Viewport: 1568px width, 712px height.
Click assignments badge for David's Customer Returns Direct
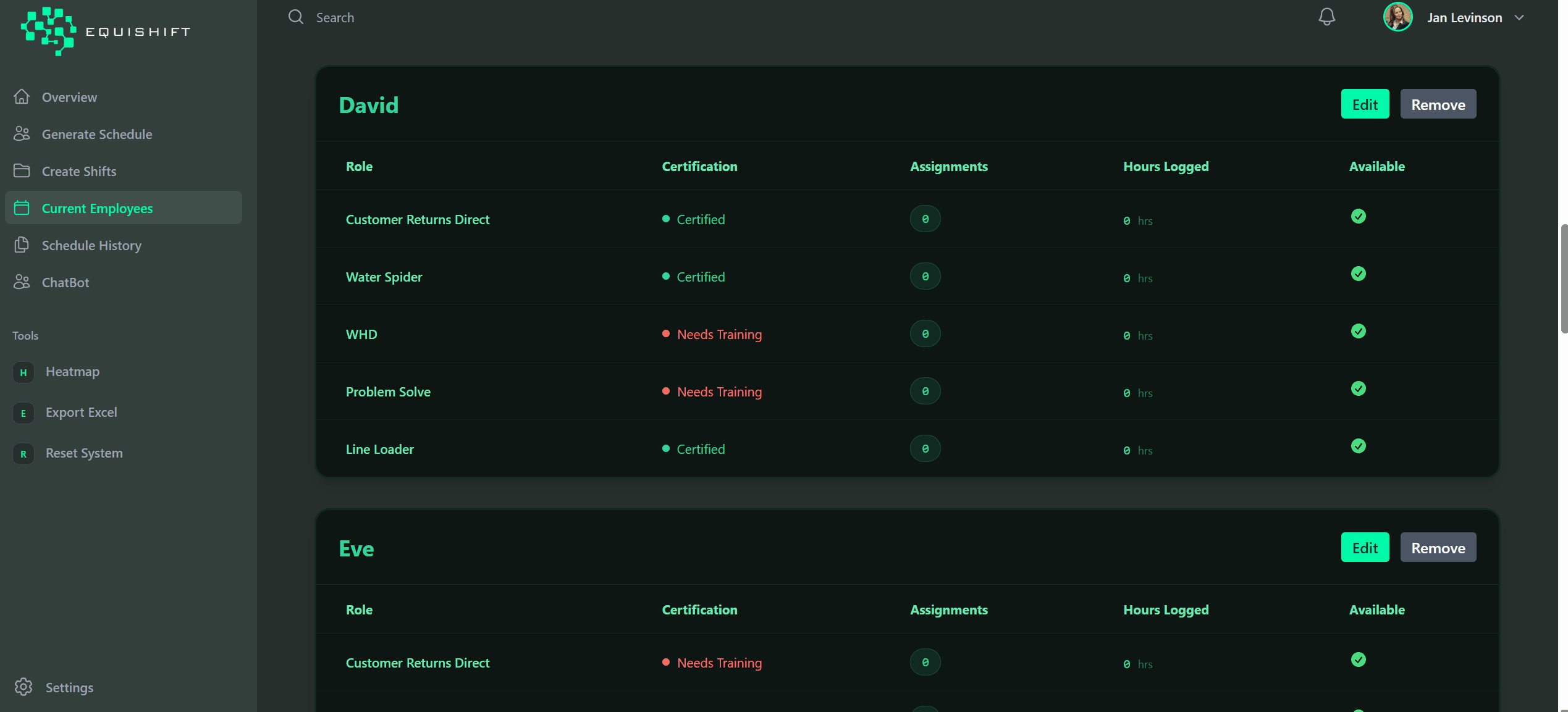[925, 219]
